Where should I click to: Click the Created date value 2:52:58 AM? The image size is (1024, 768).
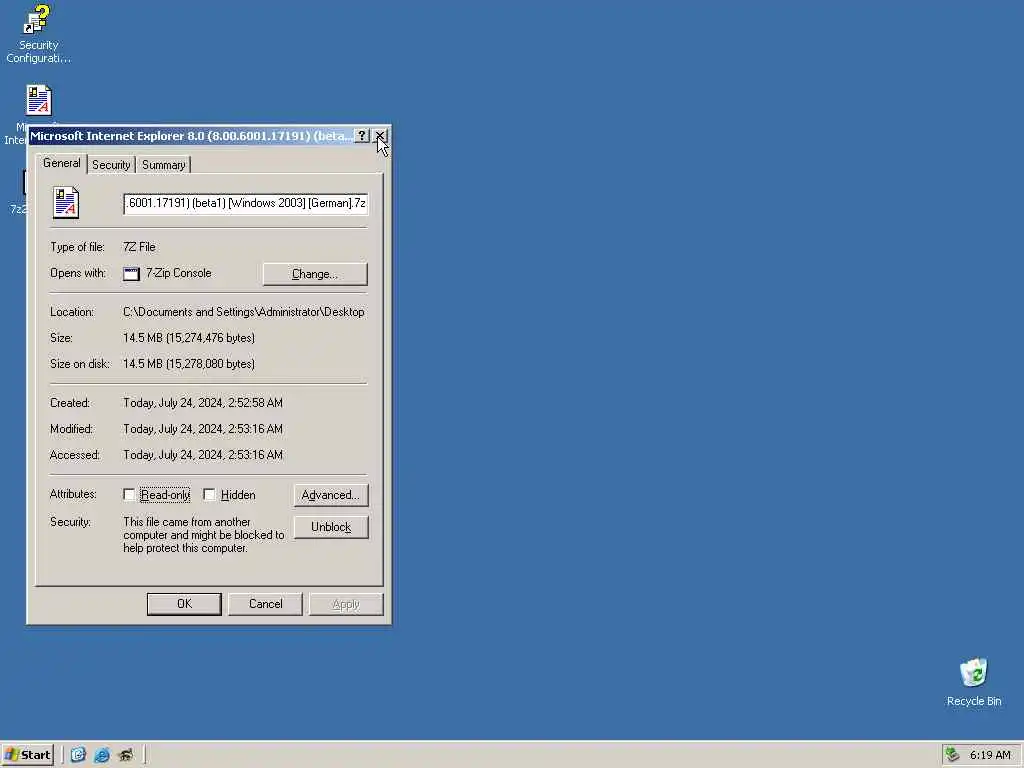click(202, 403)
